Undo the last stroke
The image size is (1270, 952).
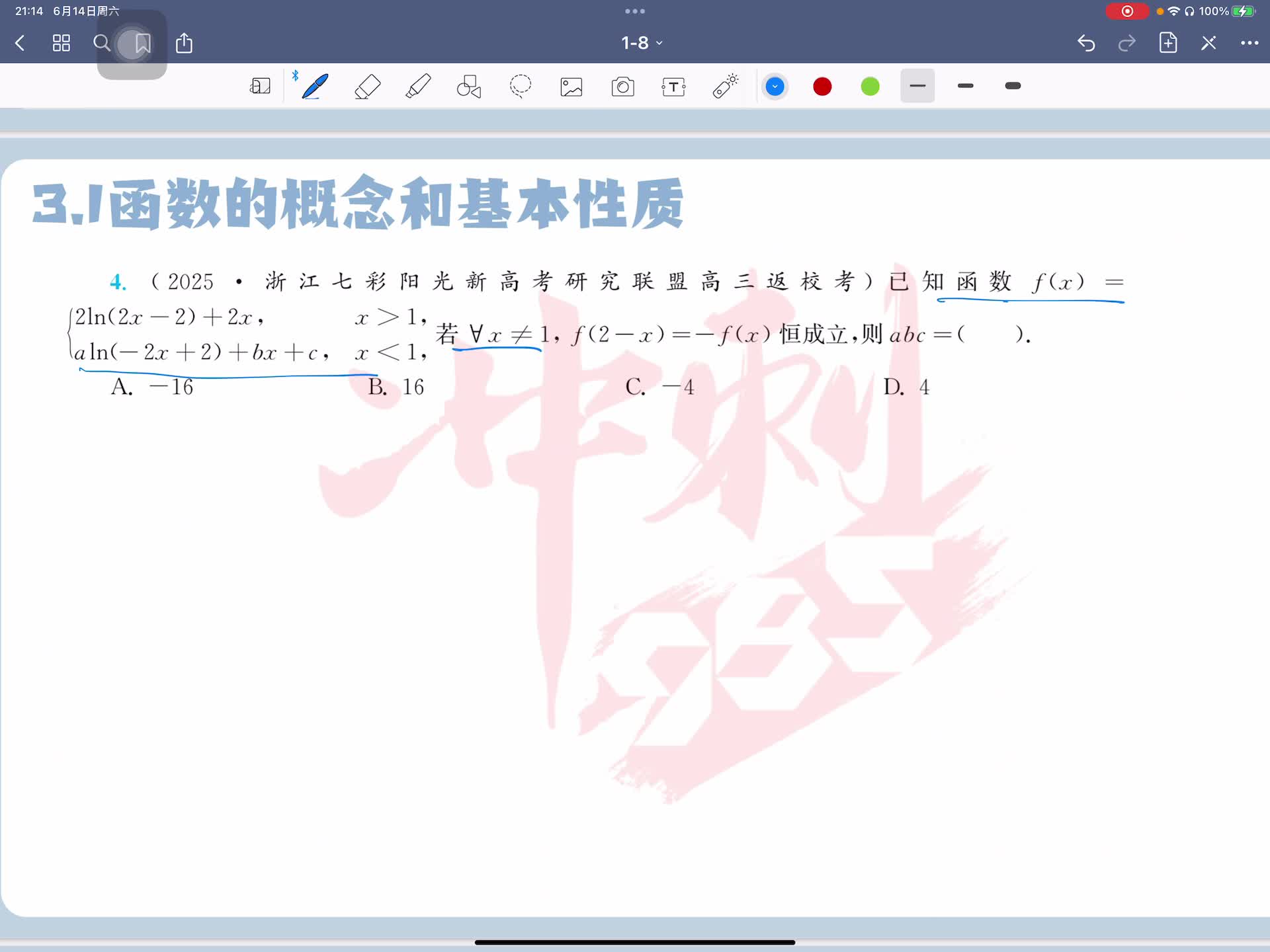click(x=1086, y=44)
